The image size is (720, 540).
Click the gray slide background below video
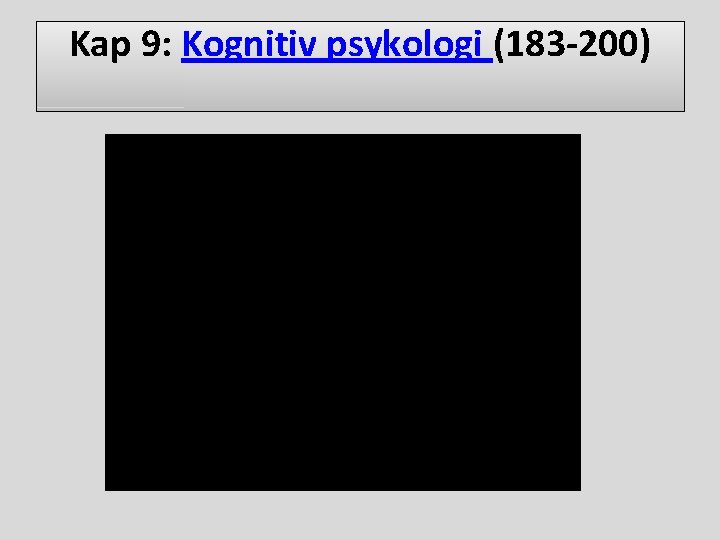343,514
